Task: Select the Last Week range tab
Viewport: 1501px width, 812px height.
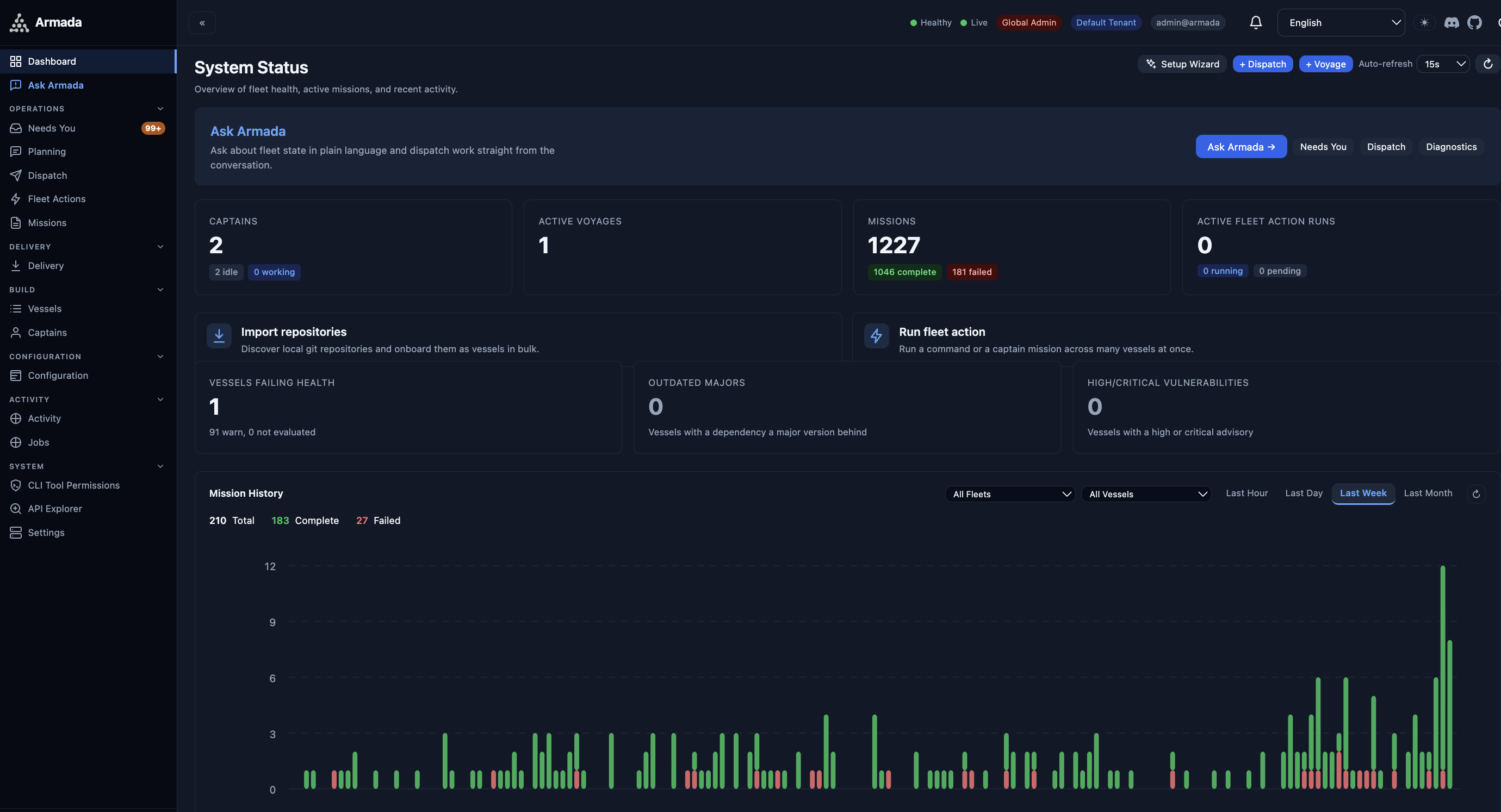Action: click(x=1363, y=494)
